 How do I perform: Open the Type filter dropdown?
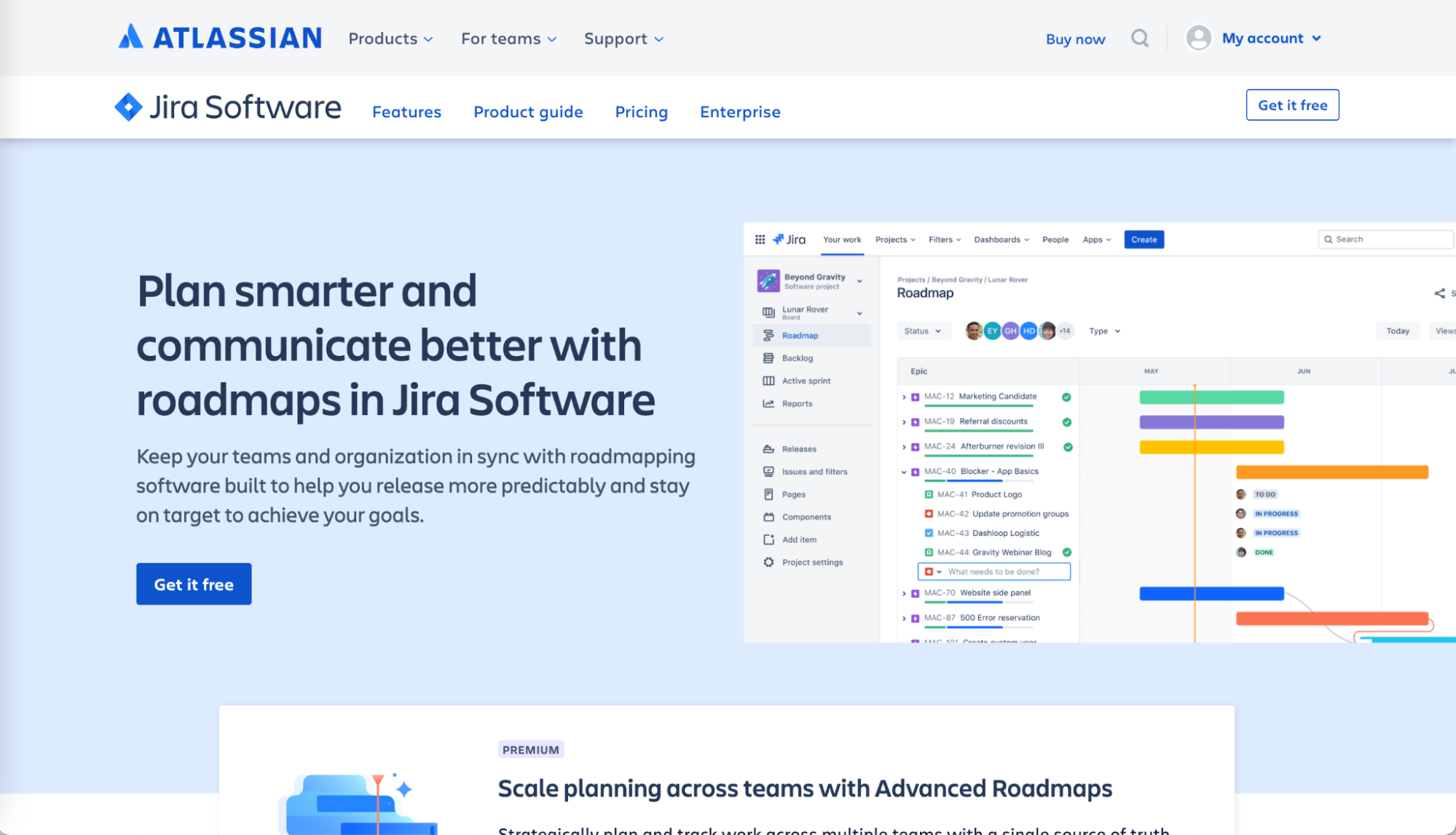(x=1104, y=331)
